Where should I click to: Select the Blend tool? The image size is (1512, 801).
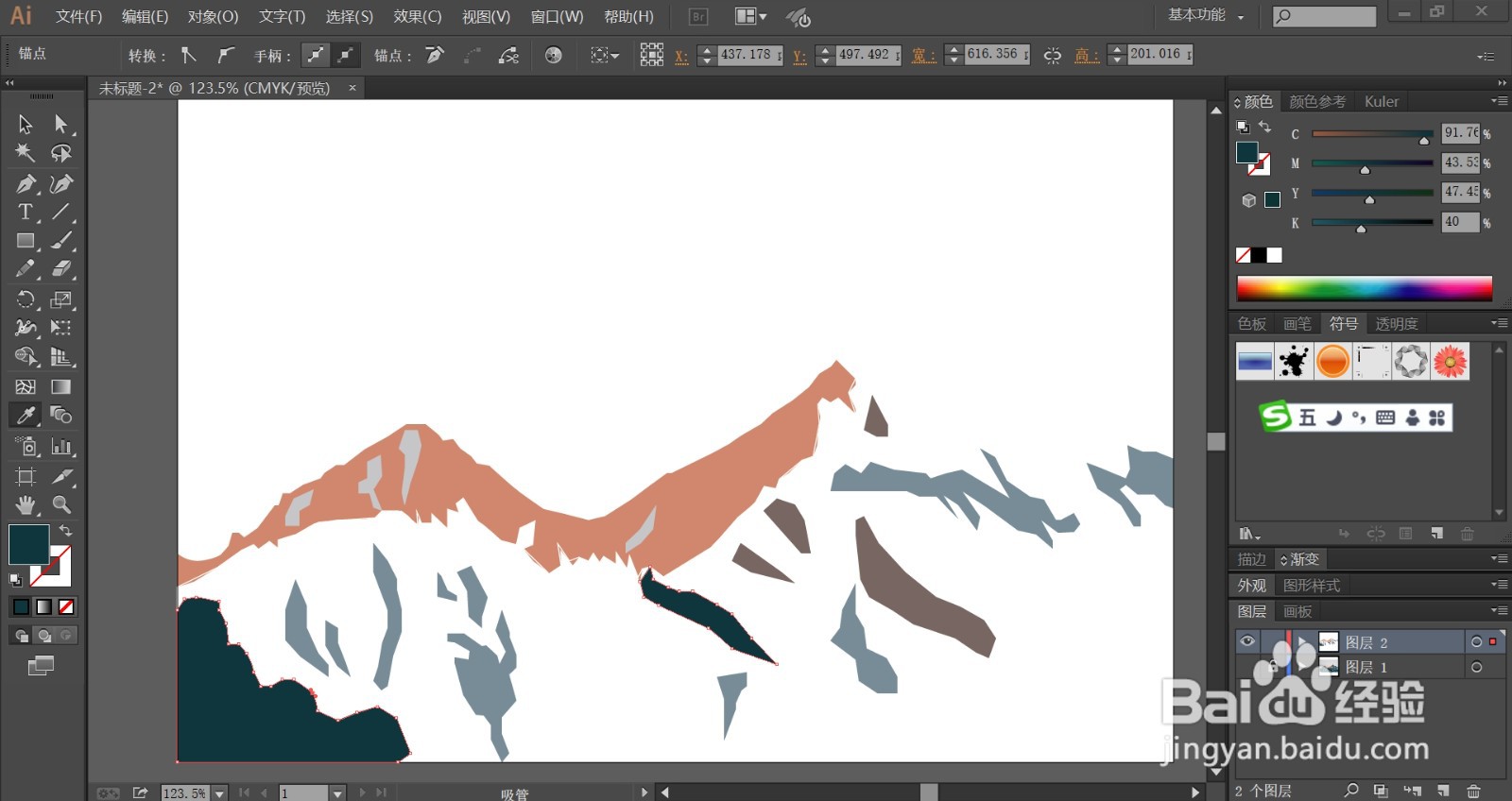(60, 415)
